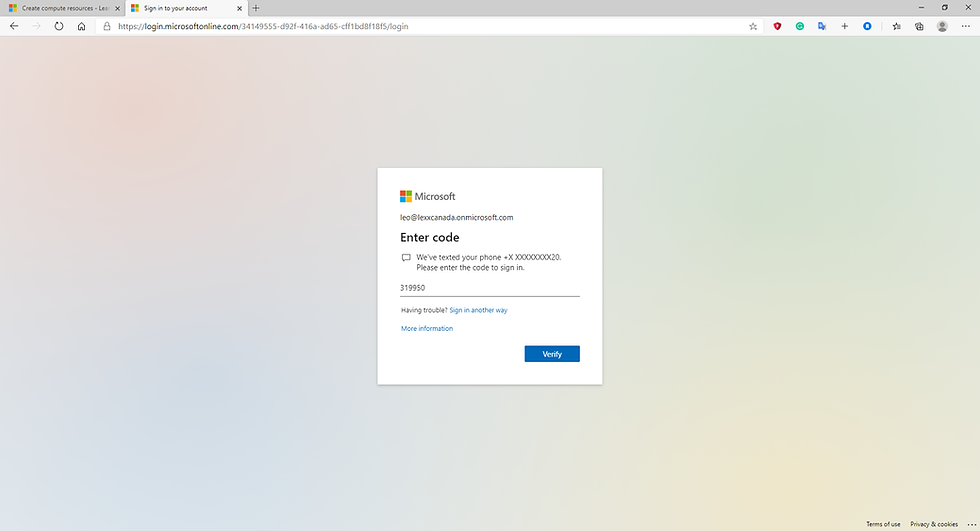This screenshot has width=980, height=531.
Task: Close the Sign in to your account tab
Action: pyautogui.click(x=239, y=8)
